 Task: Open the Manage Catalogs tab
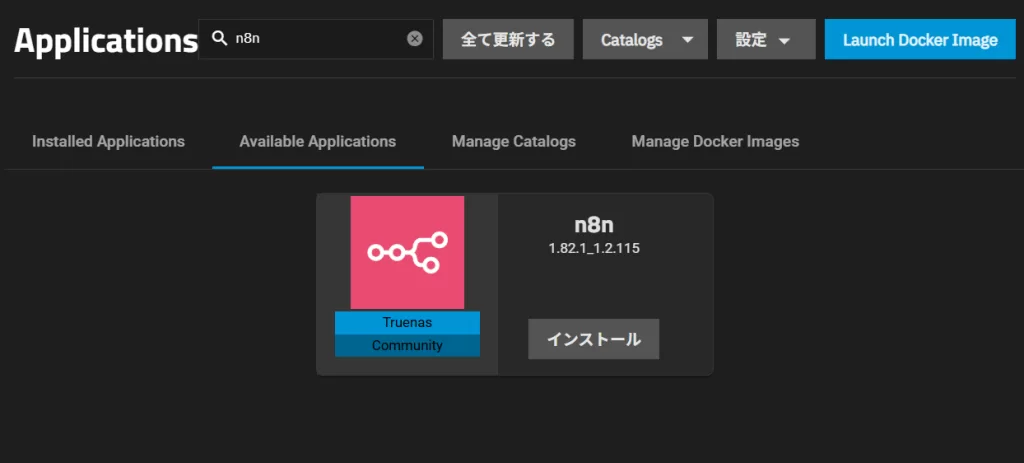tap(514, 141)
